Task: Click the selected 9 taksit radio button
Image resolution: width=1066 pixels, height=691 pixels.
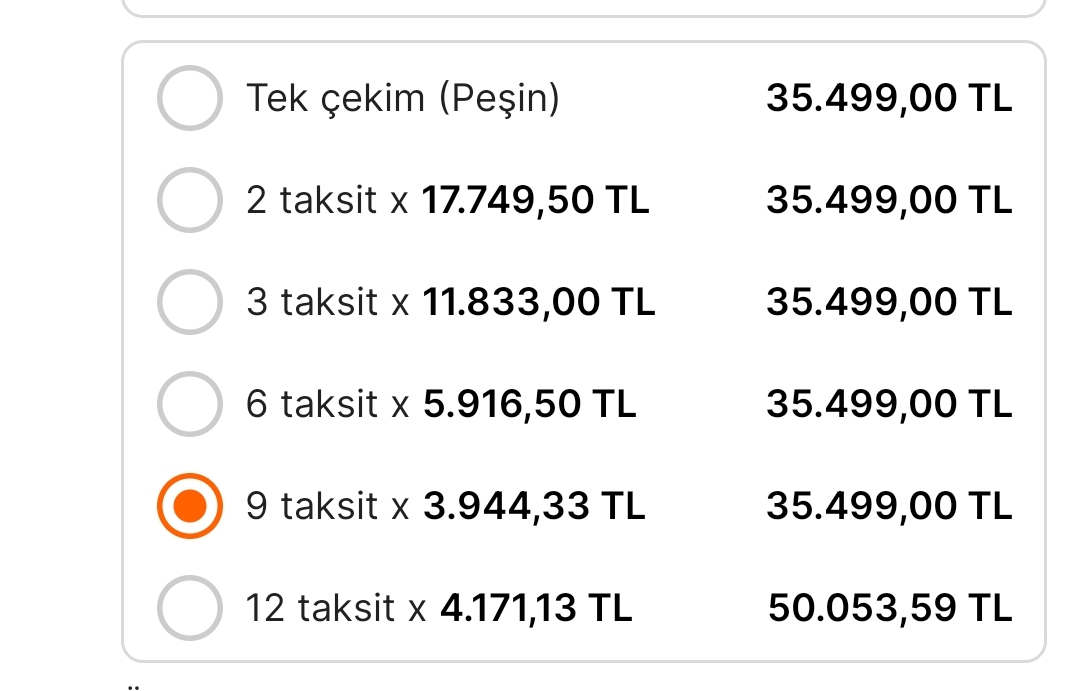Action: (x=189, y=506)
